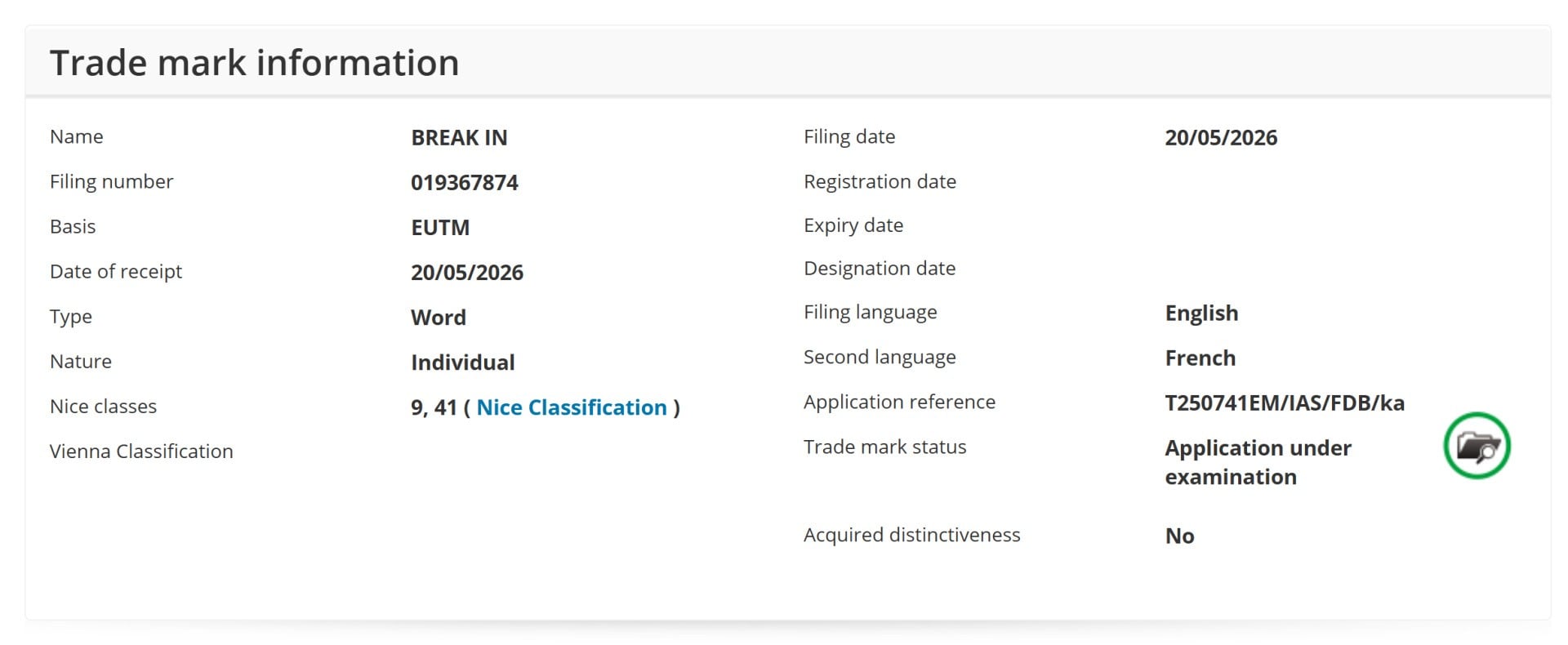Click the Date of receipt value
This screenshot has width=1568, height=645.
point(467,273)
